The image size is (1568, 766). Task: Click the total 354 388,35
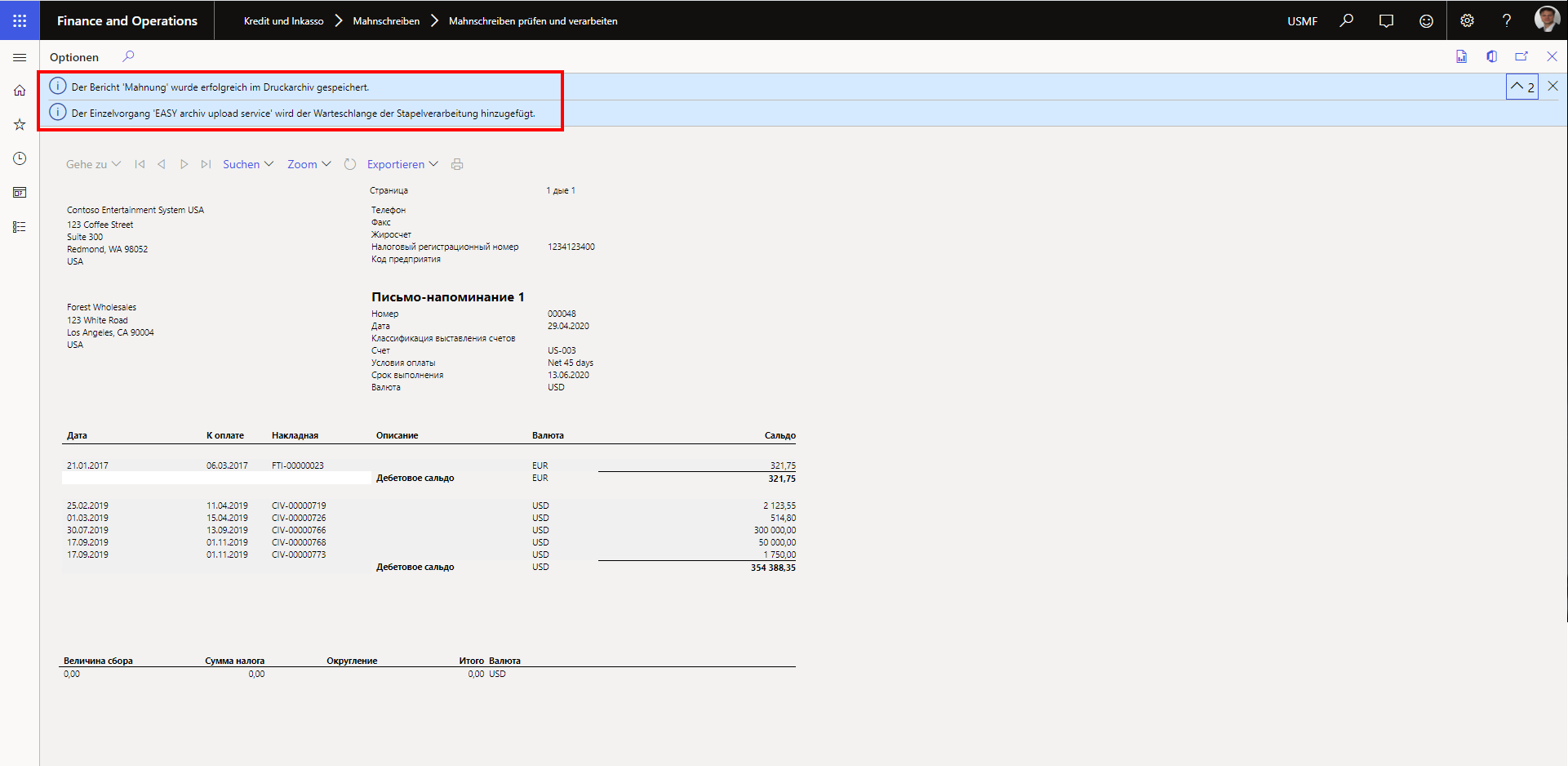(773, 568)
